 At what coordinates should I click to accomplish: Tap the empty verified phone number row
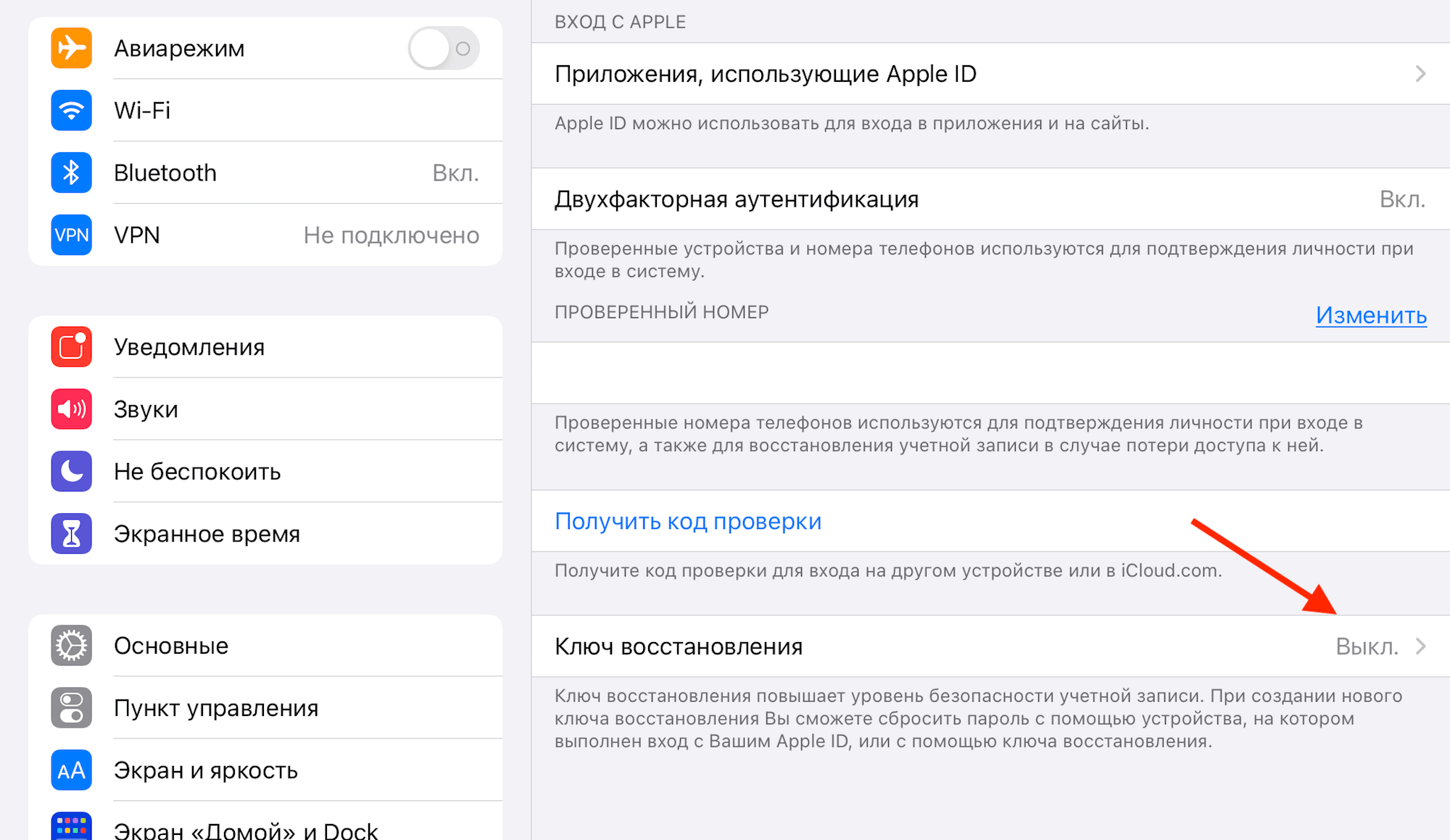(x=990, y=373)
